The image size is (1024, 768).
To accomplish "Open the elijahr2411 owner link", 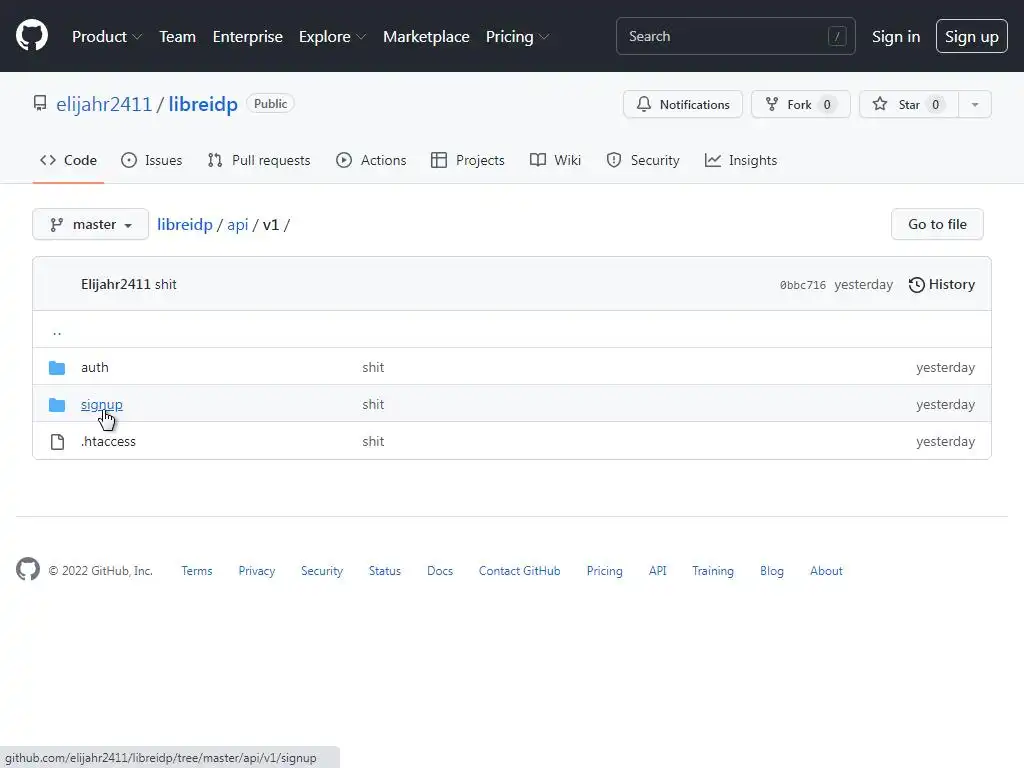I will [x=104, y=104].
